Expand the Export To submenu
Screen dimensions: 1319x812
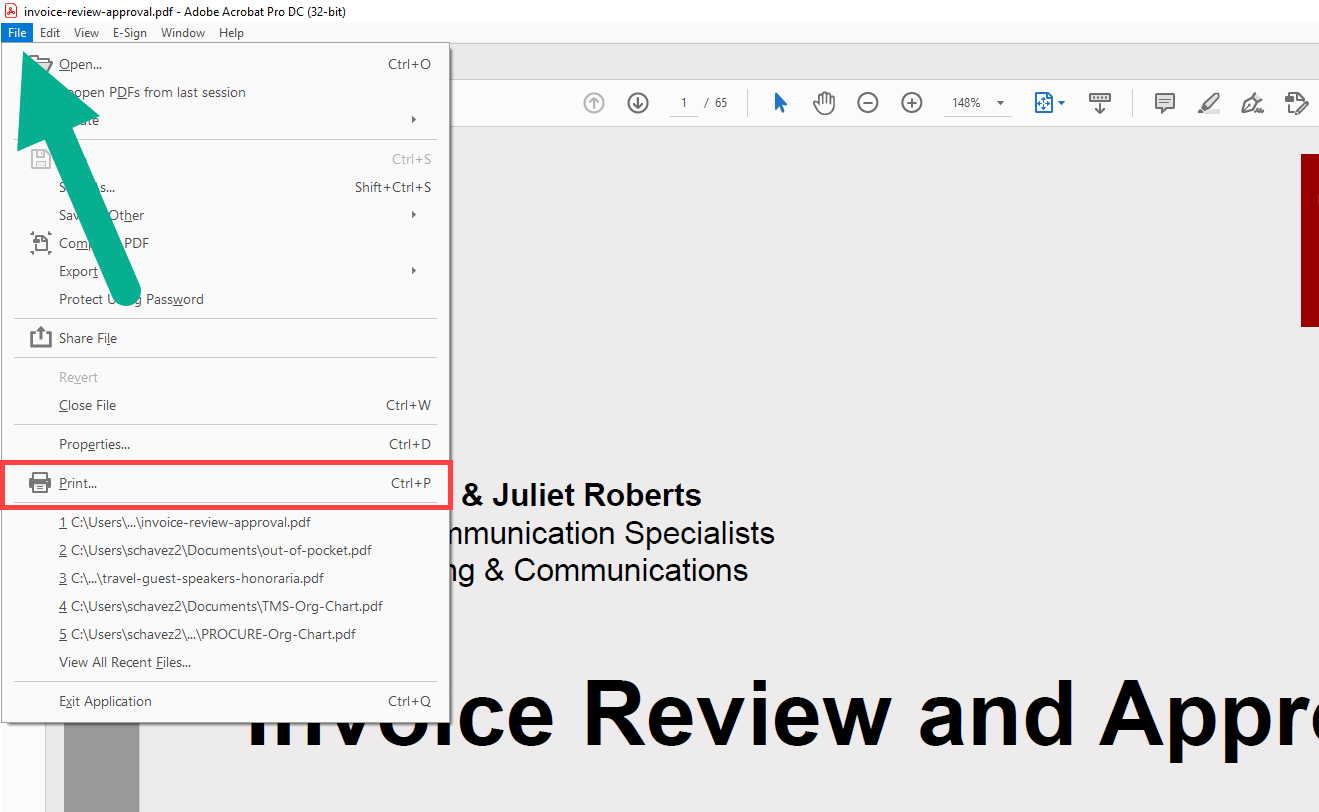click(x=414, y=271)
